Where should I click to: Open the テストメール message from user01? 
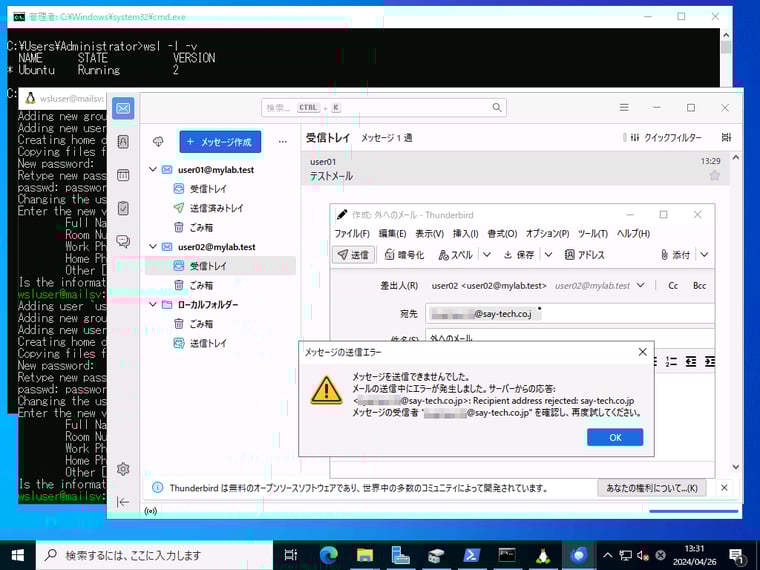(515, 168)
